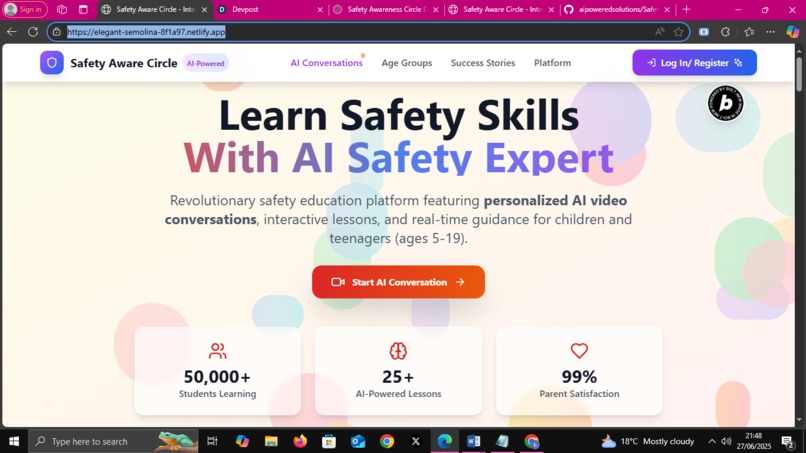Open weather widget 18°C Mostly cloudy
The width and height of the screenshot is (806, 453).
click(x=648, y=441)
